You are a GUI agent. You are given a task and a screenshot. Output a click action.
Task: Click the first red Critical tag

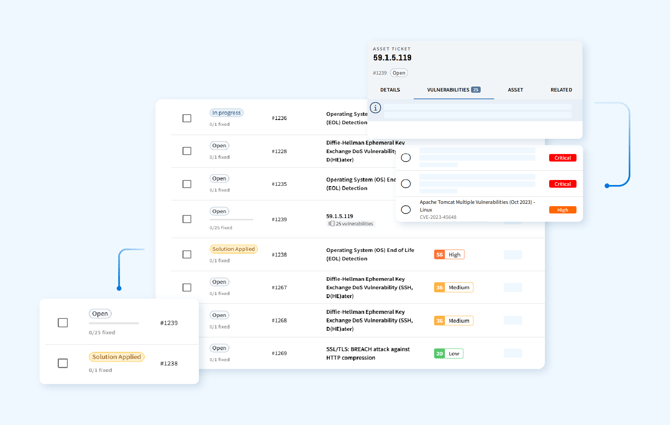[562, 158]
